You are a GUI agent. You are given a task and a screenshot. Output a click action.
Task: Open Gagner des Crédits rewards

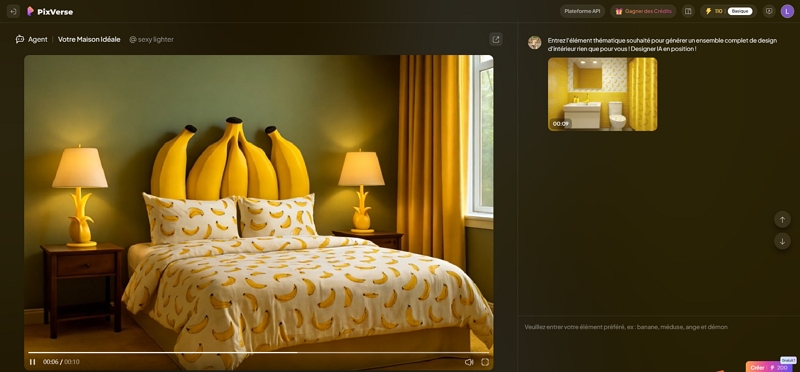(x=643, y=11)
